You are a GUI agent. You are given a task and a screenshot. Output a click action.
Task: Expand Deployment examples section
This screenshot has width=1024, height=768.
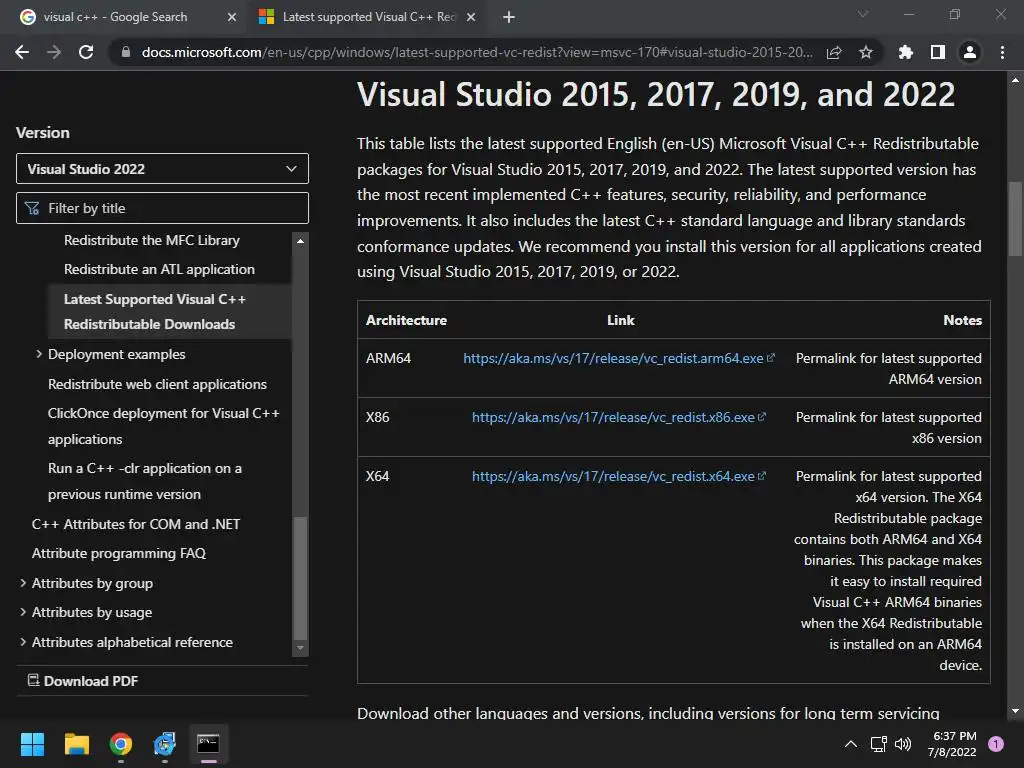pyautogui.click(x=116, y=354)
